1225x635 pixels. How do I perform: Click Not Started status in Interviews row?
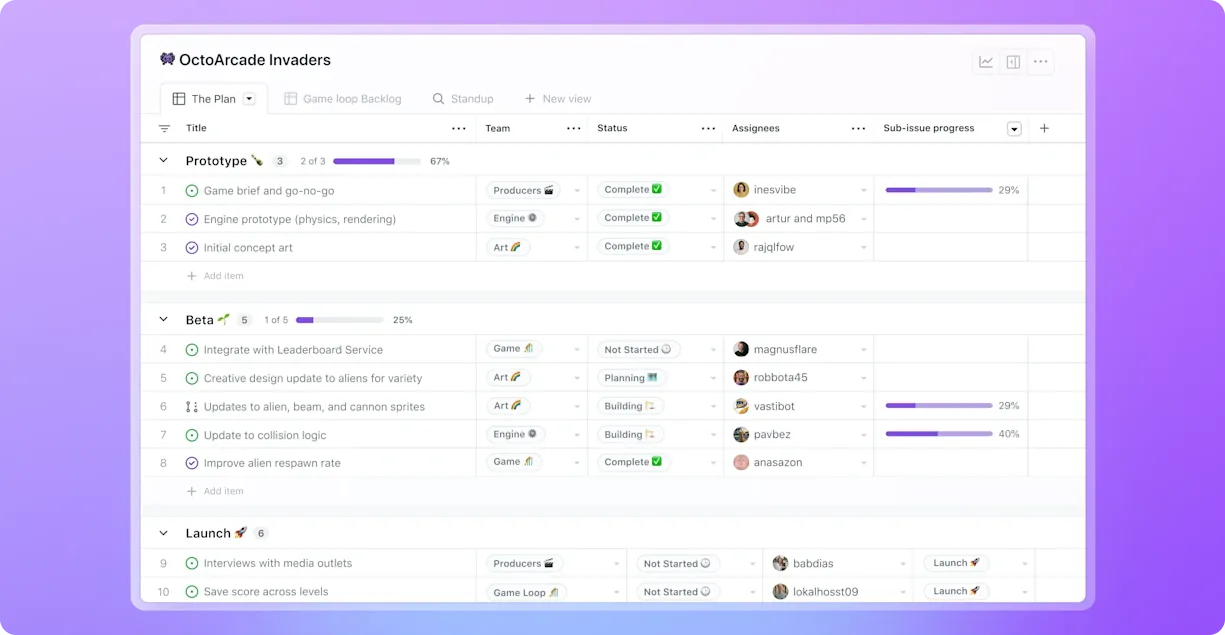[x=677, y=563]
